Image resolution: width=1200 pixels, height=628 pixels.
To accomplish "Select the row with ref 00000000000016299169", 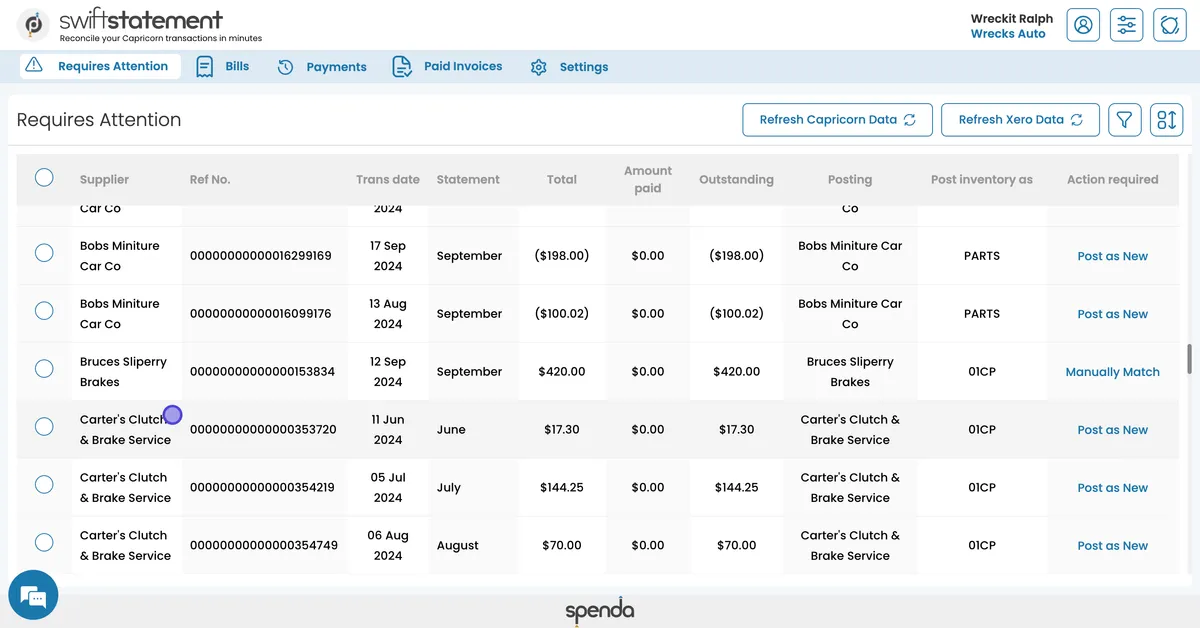I will point(44,252).
